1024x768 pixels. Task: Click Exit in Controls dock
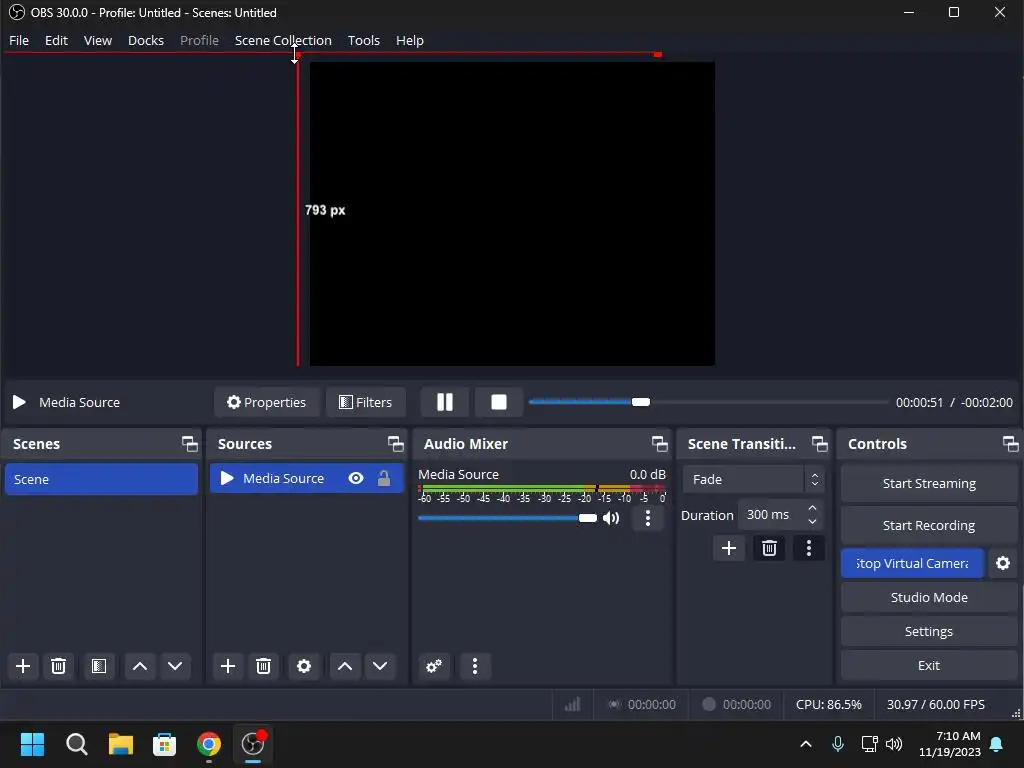tap(929, 665)
